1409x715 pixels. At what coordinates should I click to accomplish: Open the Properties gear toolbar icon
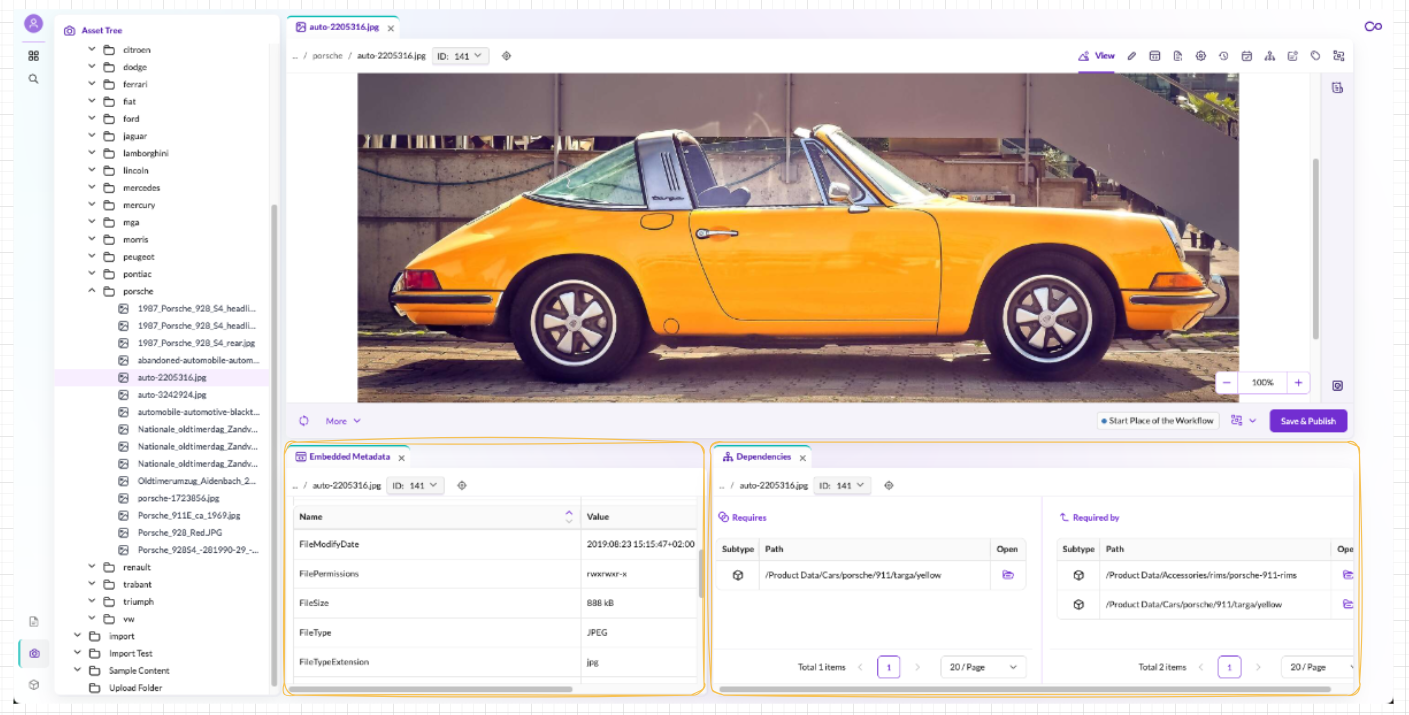(1201, 56)
